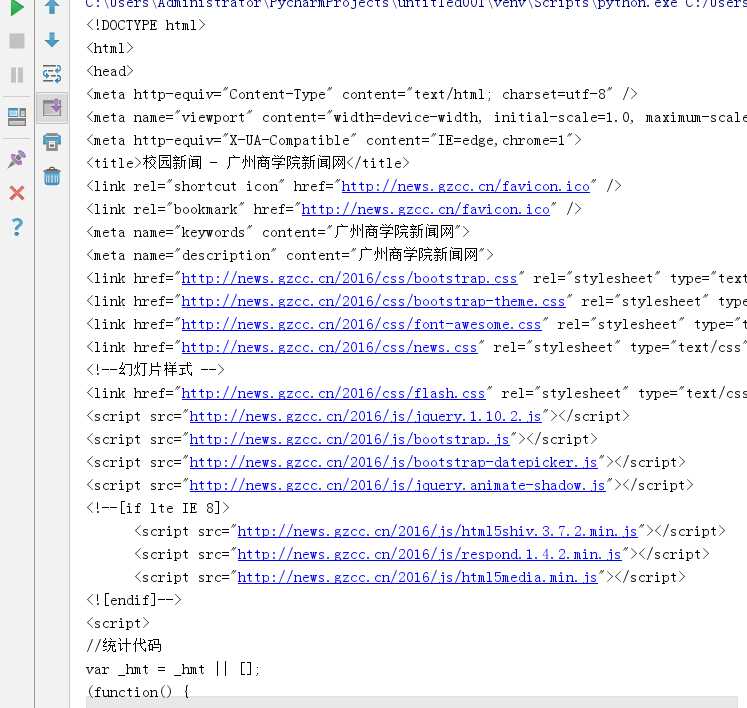Click the 'var _hmt = _hmt || [];' line
747x708 pixels.
pos(173,669)
